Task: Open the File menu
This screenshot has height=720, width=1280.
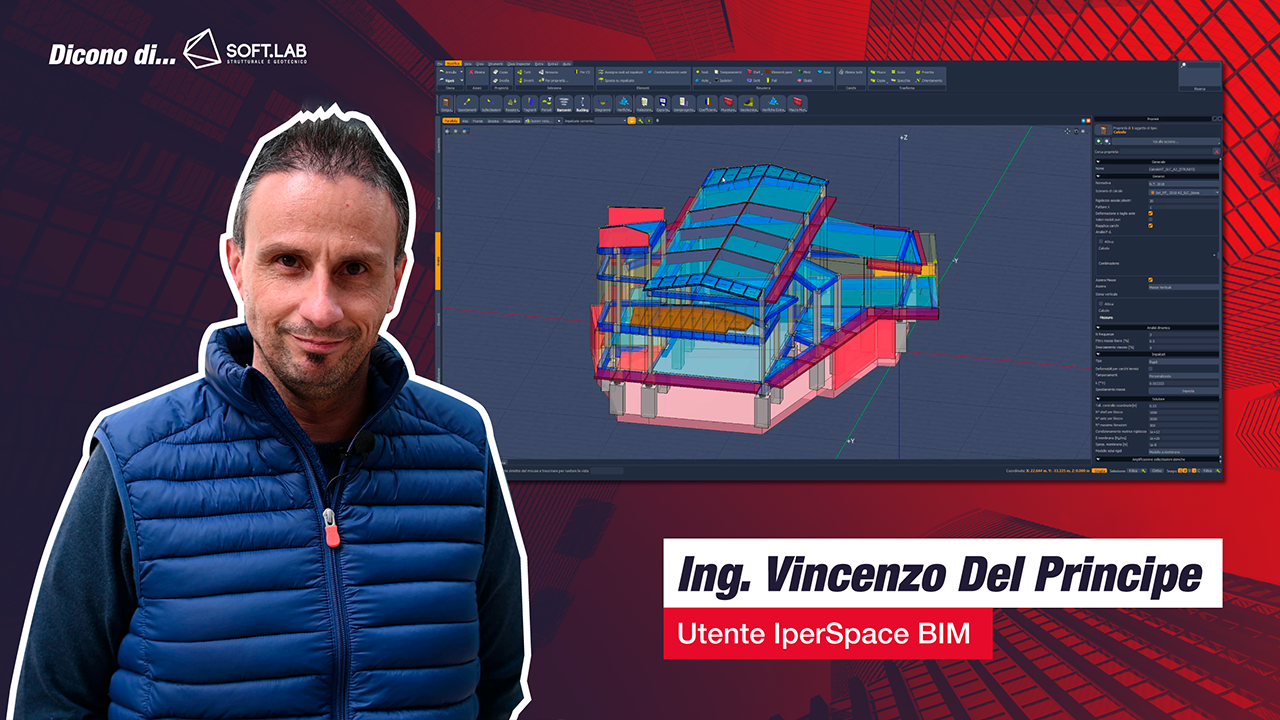Action: tap(440, 63)
